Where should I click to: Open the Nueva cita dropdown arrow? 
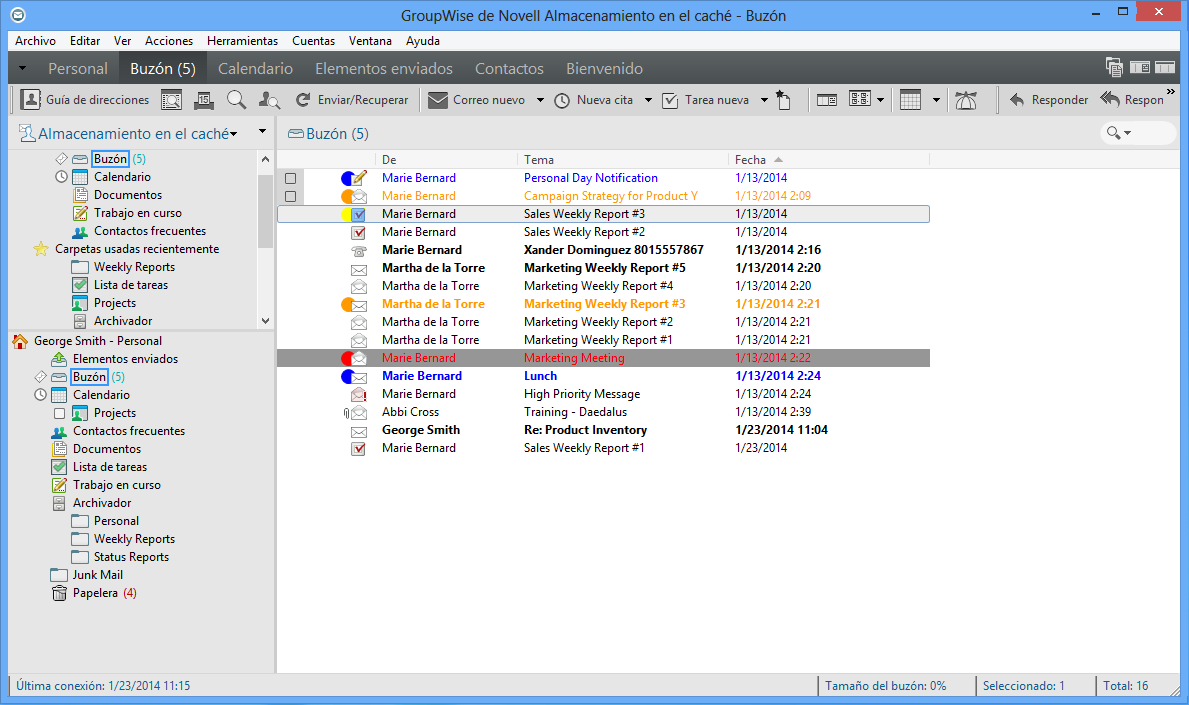pyautogui.click(x=648, y=100)
